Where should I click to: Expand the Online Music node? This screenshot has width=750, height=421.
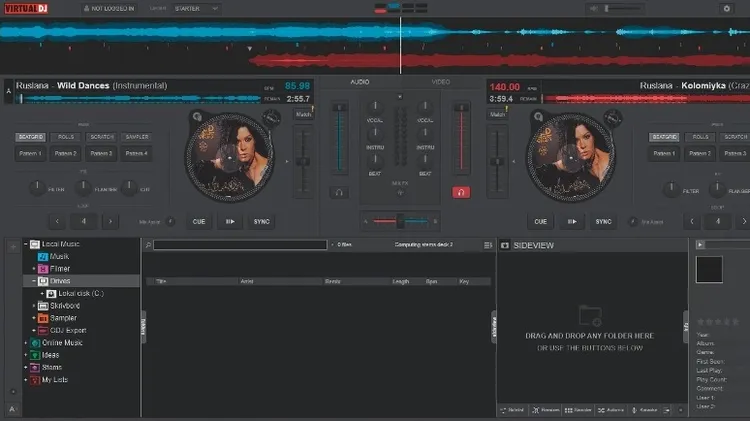(25, 343)
